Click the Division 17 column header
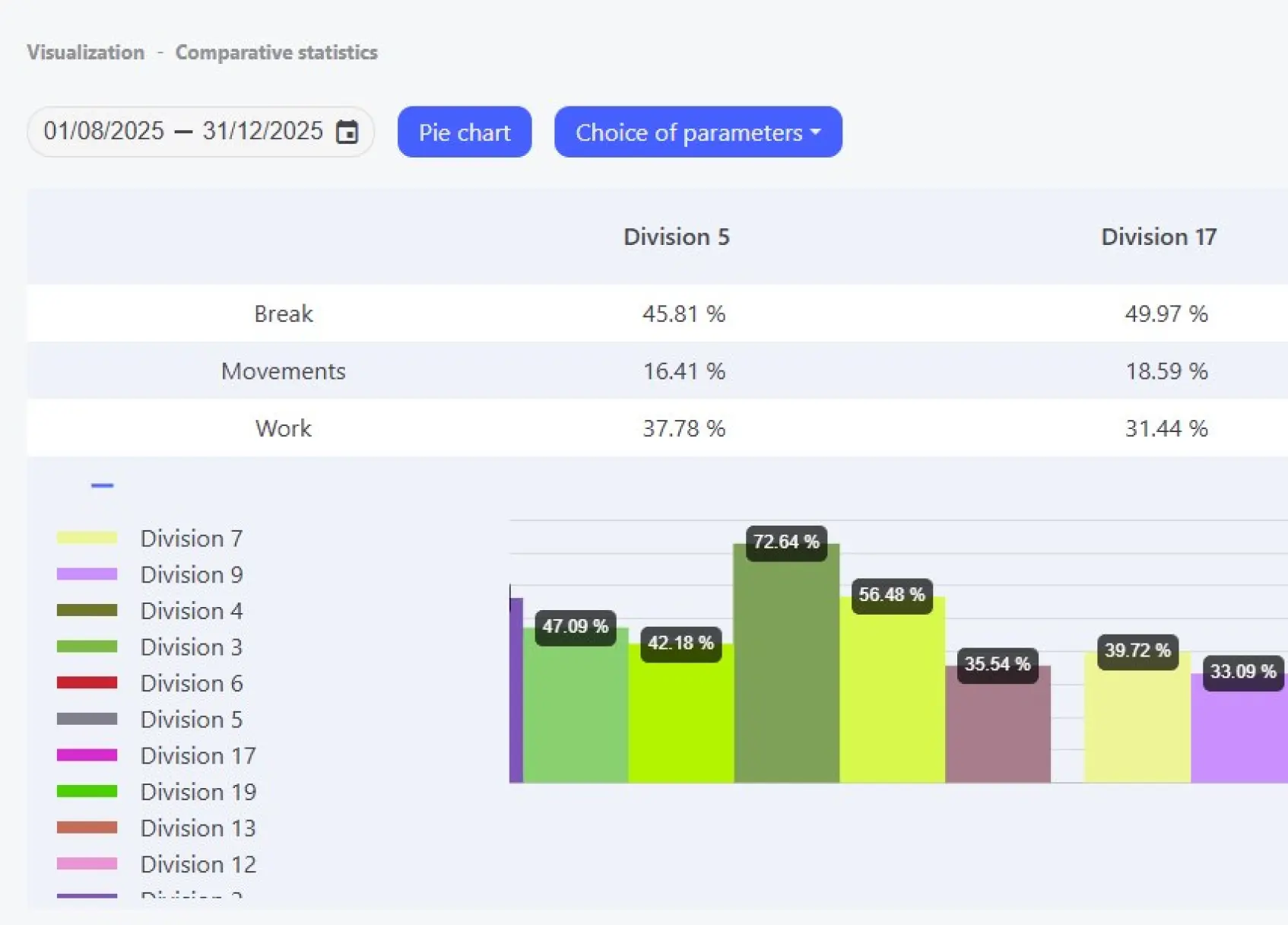This screenshot has height=925, width=1288. click(1159, 237)
